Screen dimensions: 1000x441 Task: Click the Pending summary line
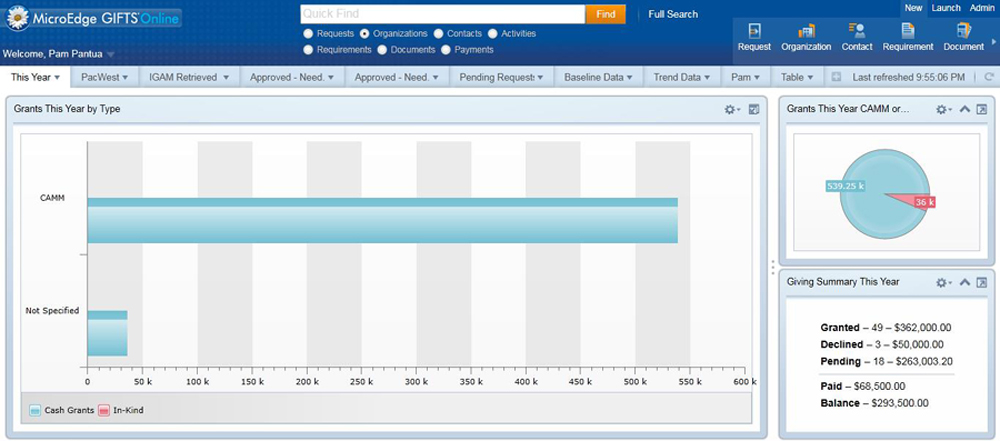pyautogui.click(x=886, y=361)
